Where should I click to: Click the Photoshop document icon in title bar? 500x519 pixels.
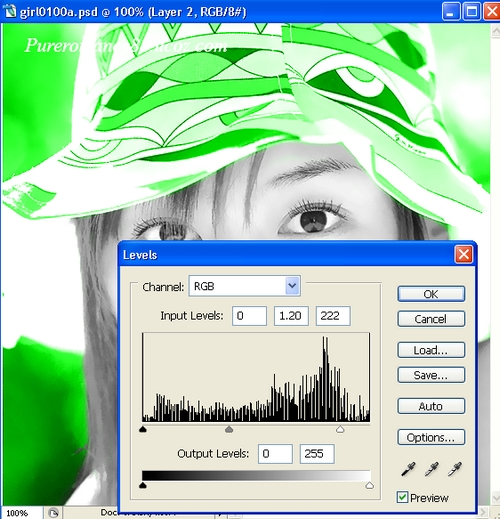click(9, 11)
